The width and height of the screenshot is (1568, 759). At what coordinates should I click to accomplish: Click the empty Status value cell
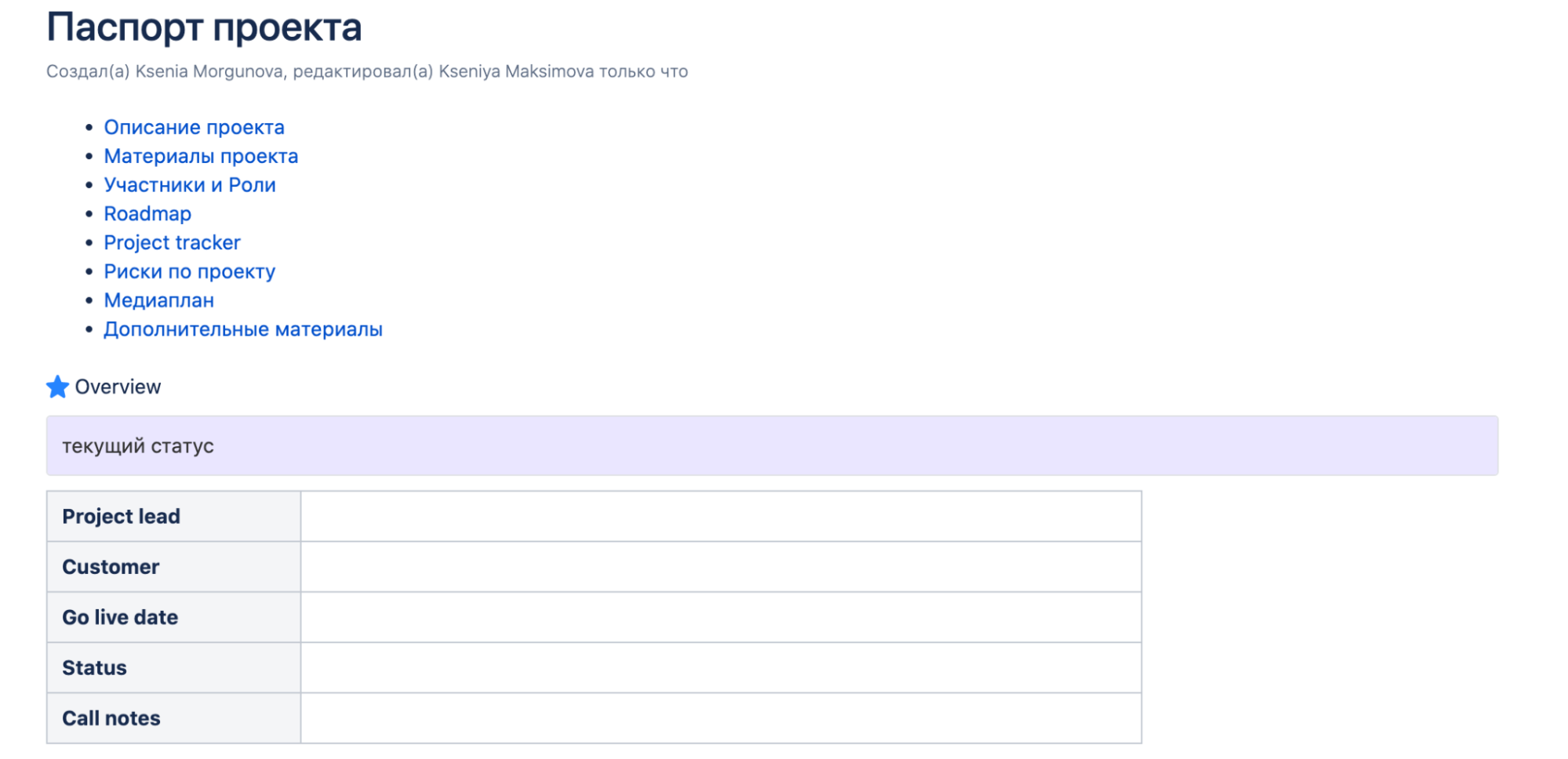coord(720,668)
